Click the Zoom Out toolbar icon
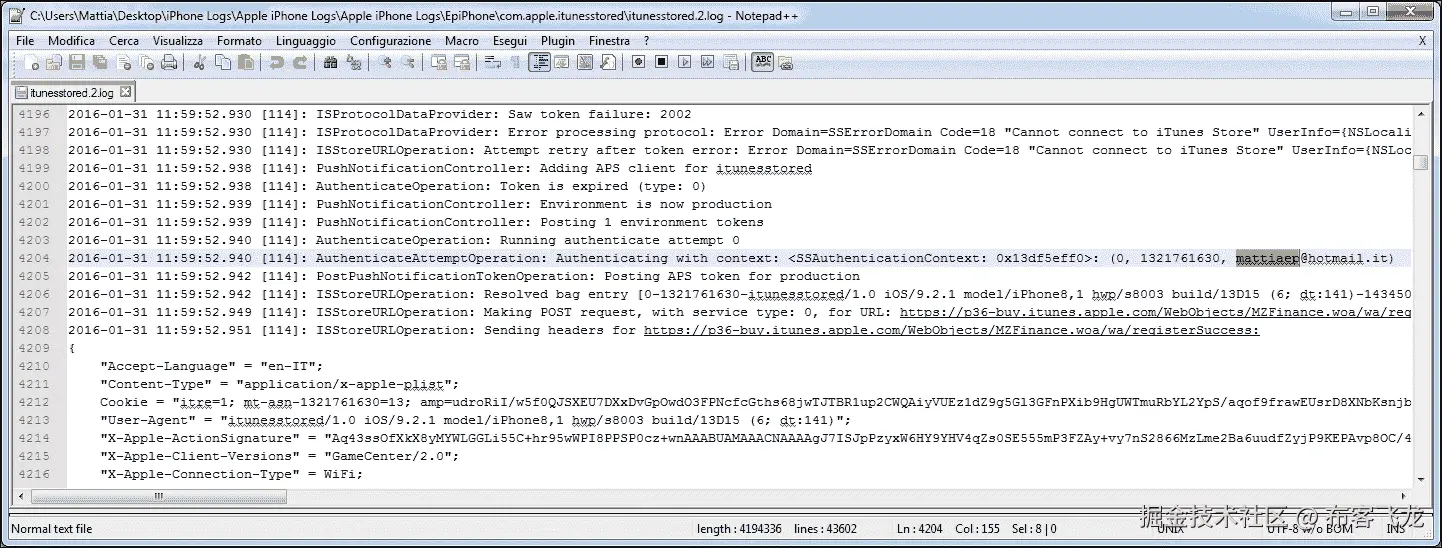 click(x=408, y=63)
